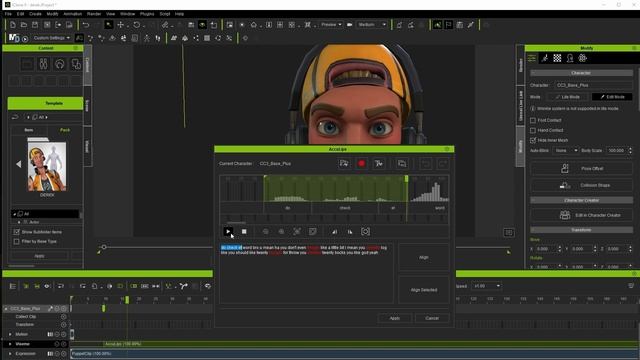Screen dimensions: 640x360
Task: Click the Pose Offset button
Action: 581,168
